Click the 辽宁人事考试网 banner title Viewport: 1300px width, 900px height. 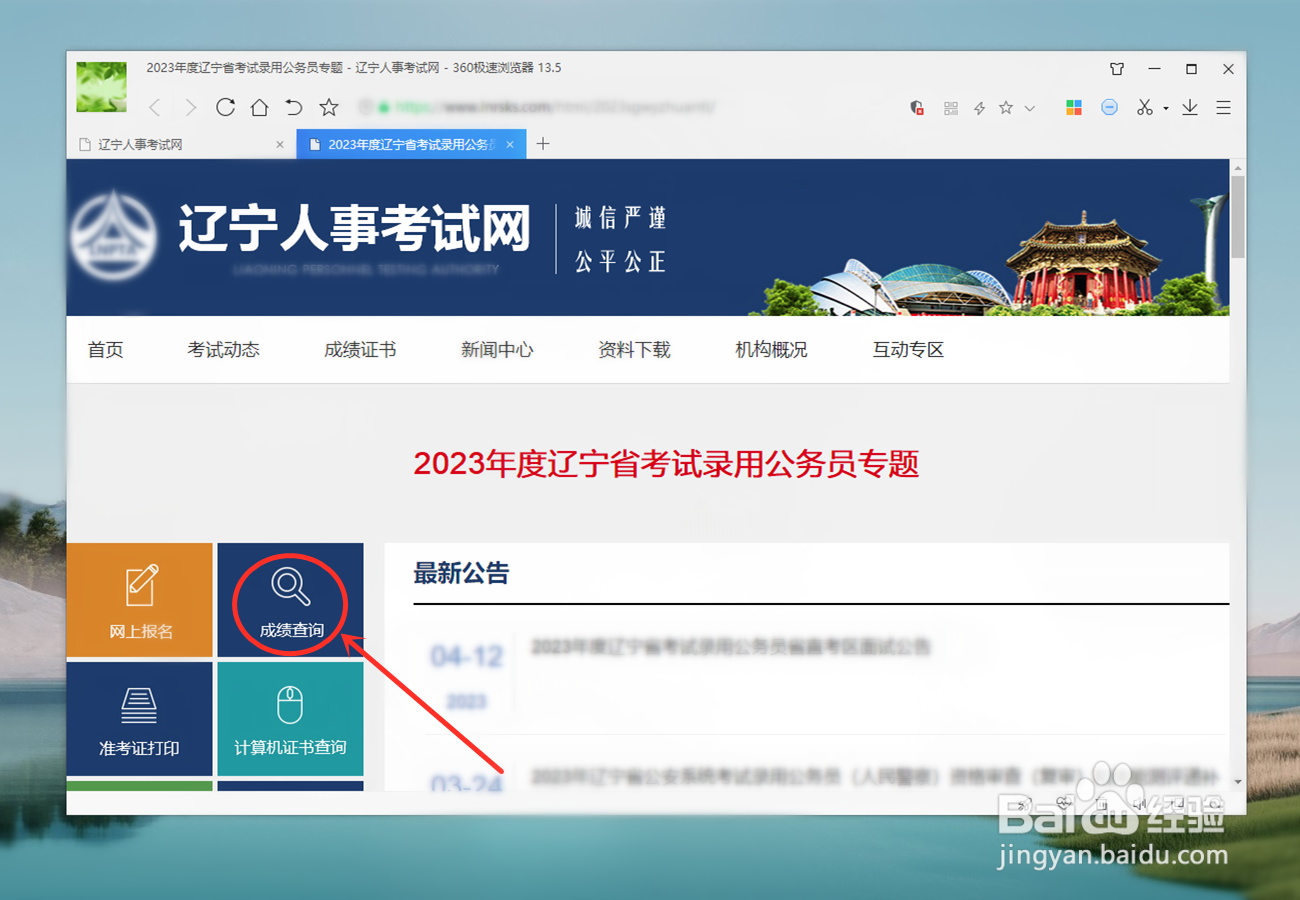(x=355, y=229)
